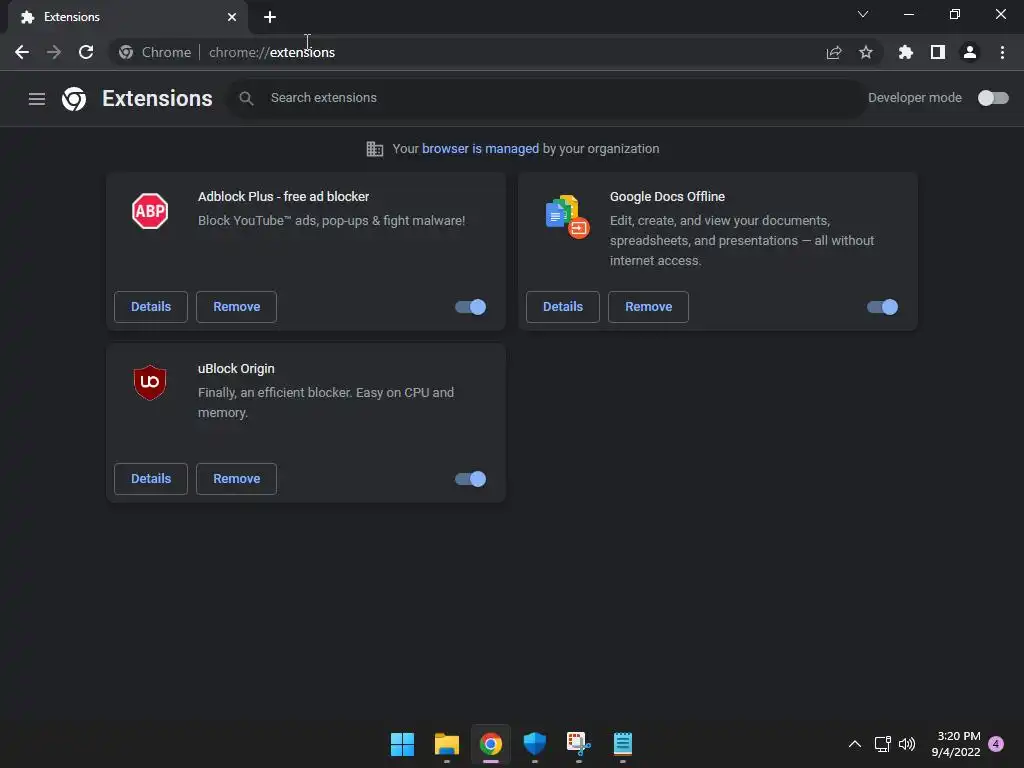This screenshot has width=1024, height=768.
Task: Turn off Google Docs Offline toggle
Action: pos(882,307)
